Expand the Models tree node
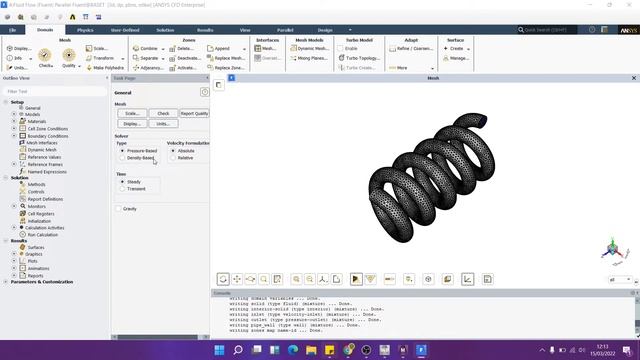Image resolution: width=640 pixels, height=360 pixels. click(14, 114)
